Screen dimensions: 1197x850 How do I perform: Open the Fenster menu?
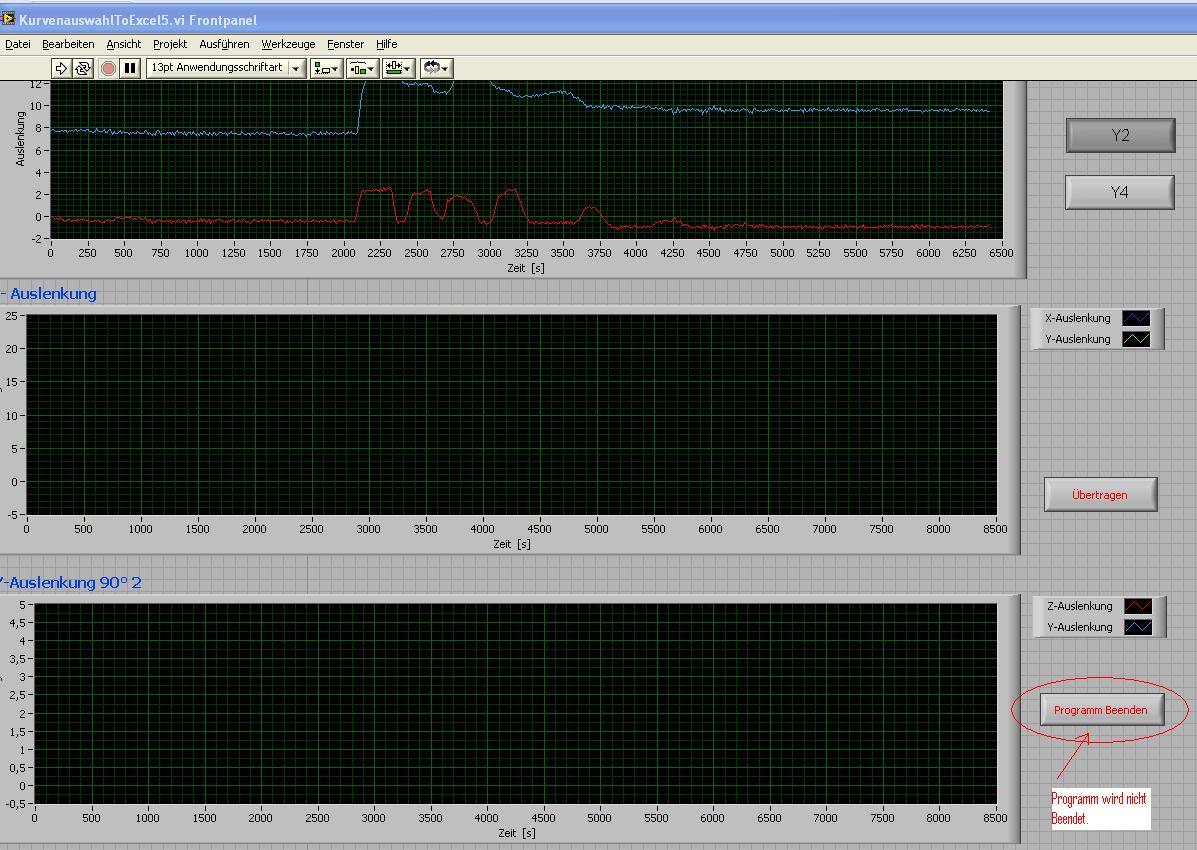point(346,44)
